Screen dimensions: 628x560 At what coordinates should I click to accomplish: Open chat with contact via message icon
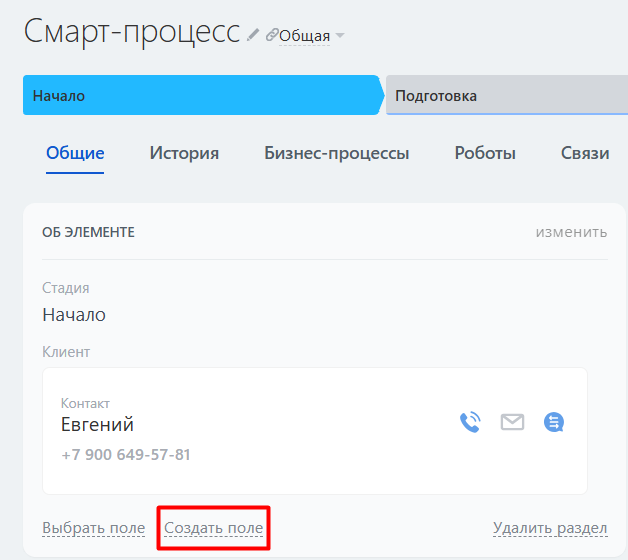click(x=554, y=422)
